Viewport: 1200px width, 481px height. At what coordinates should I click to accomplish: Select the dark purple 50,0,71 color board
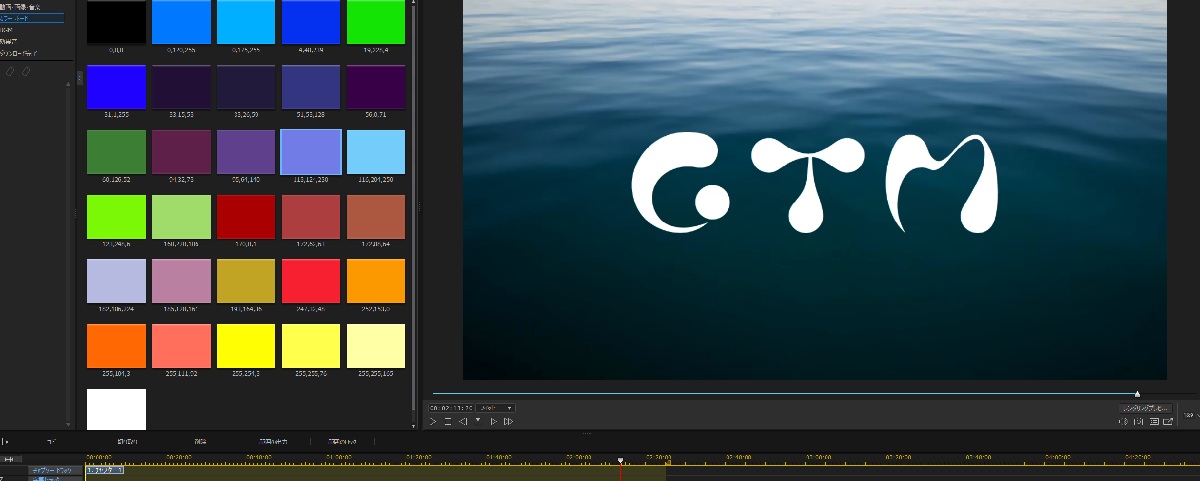point(376,87)
